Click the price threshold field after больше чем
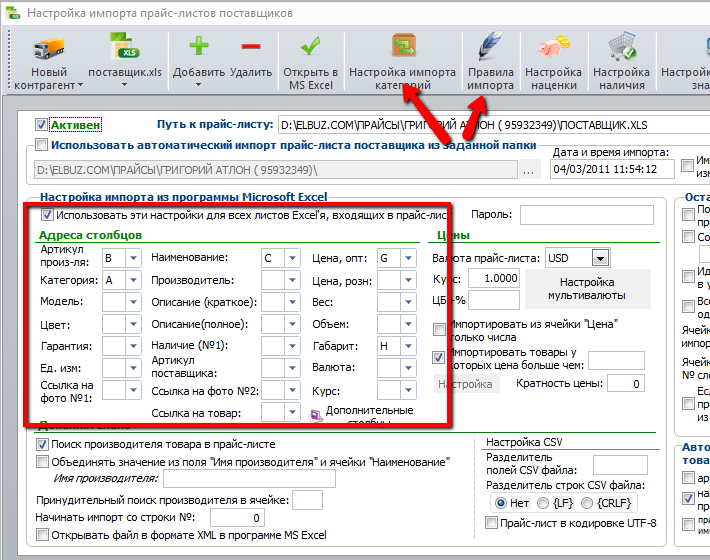The width and height of the screenshot is (710, 560). coord(616,361)
